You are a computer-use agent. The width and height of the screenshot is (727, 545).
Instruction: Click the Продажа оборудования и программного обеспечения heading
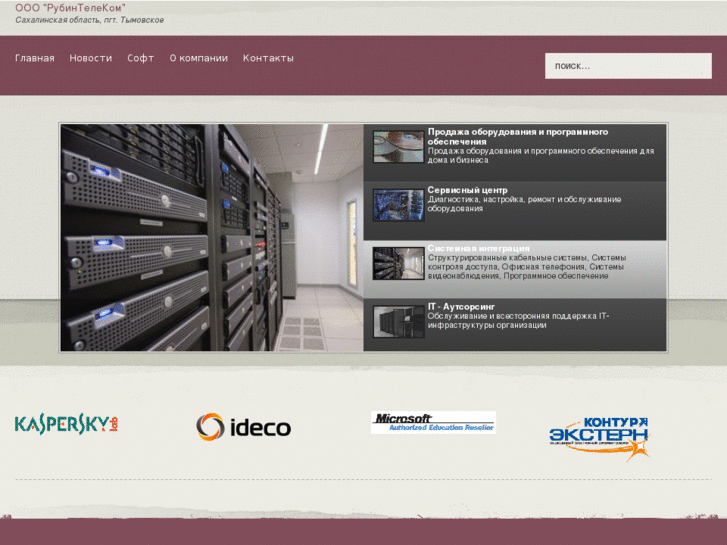(517, 136)
